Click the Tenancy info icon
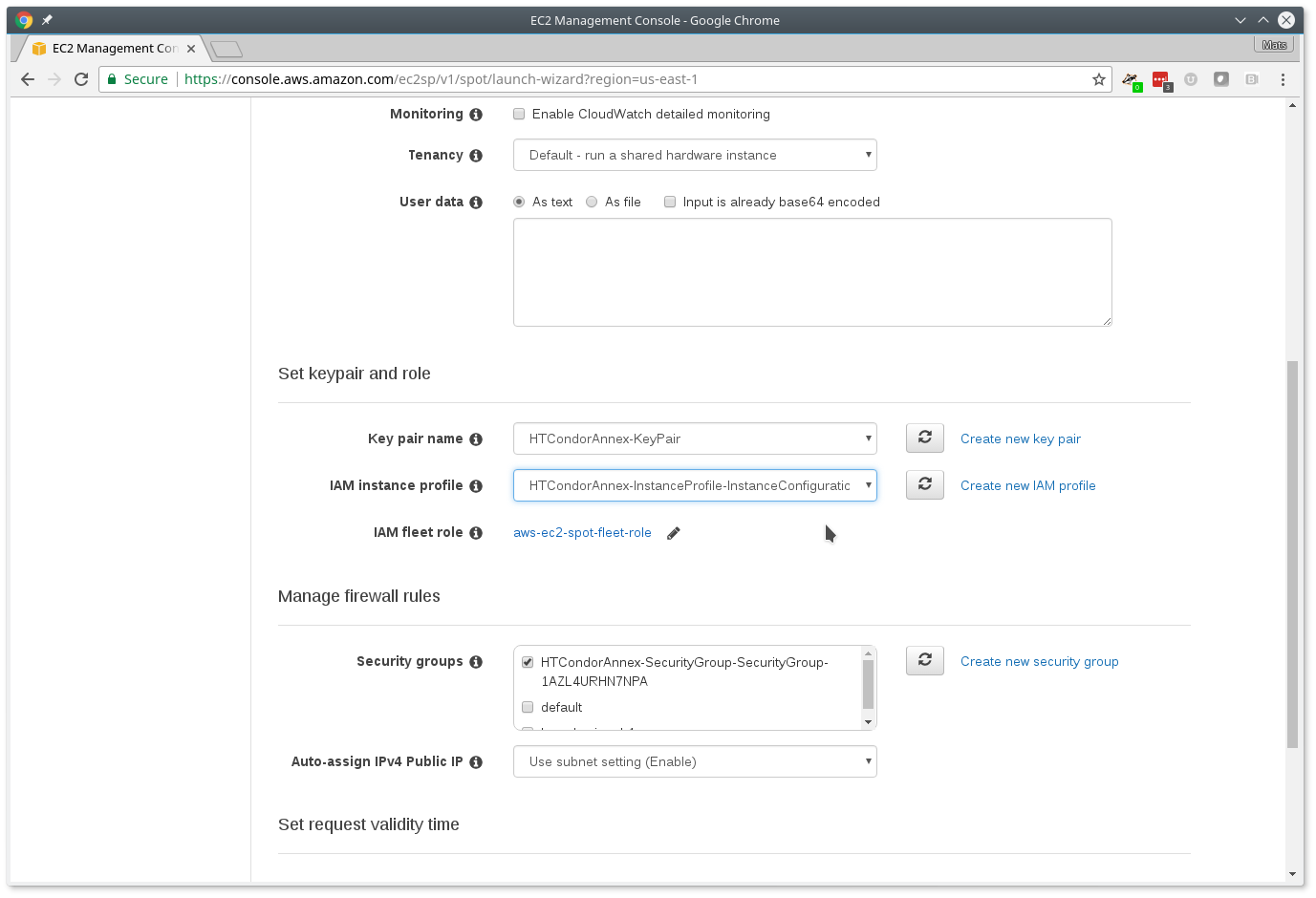The image size is (1316, 898). coord(476,156)
